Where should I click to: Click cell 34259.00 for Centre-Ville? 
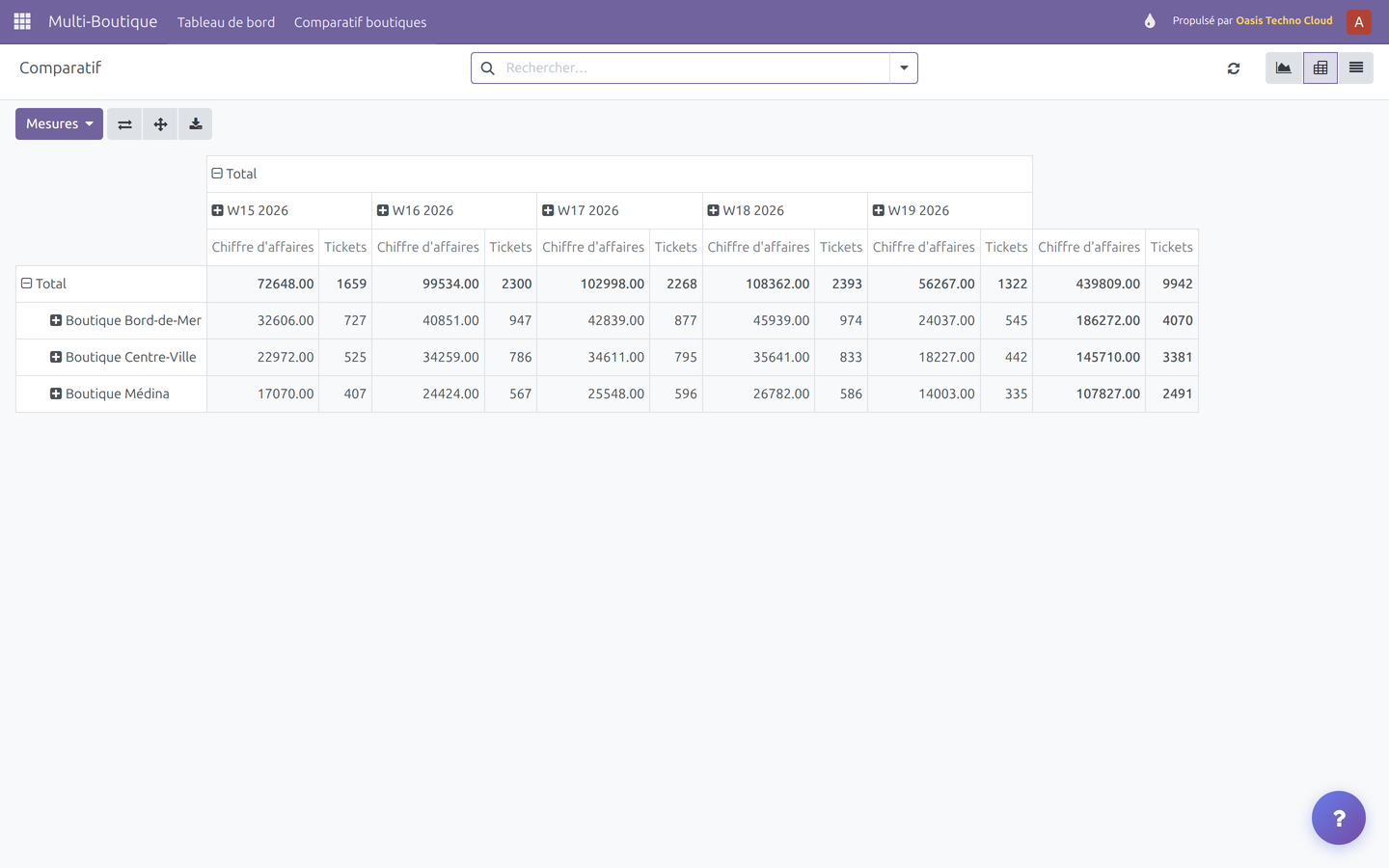coord(428,357)
